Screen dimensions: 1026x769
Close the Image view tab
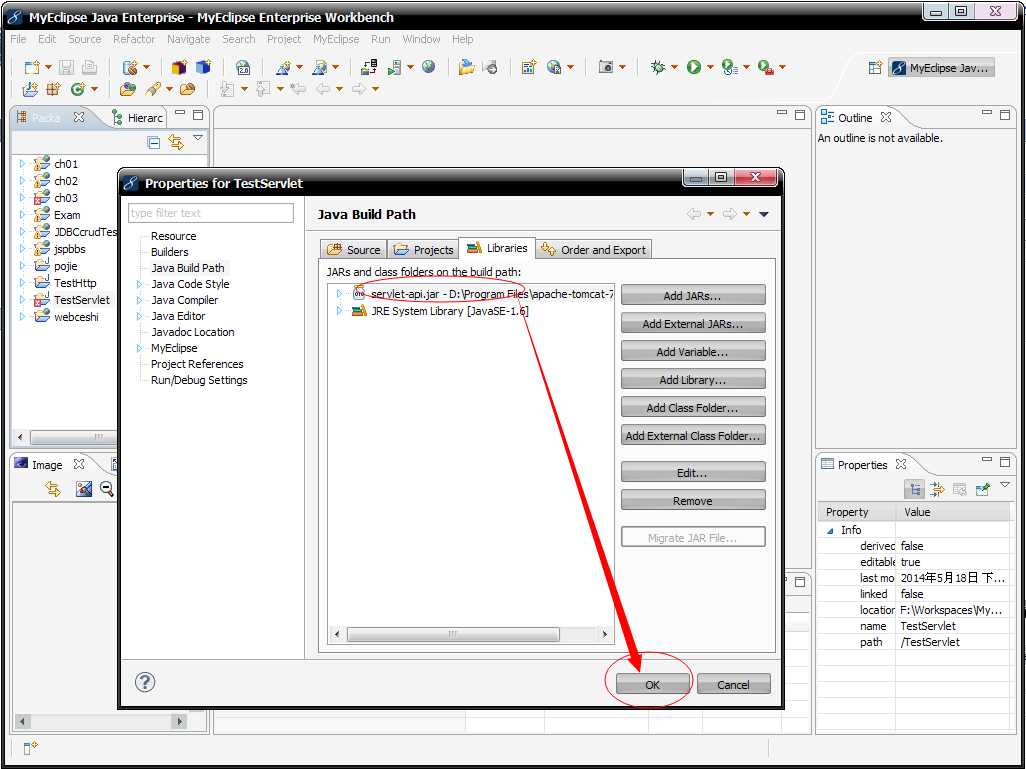tap(79, 464)
